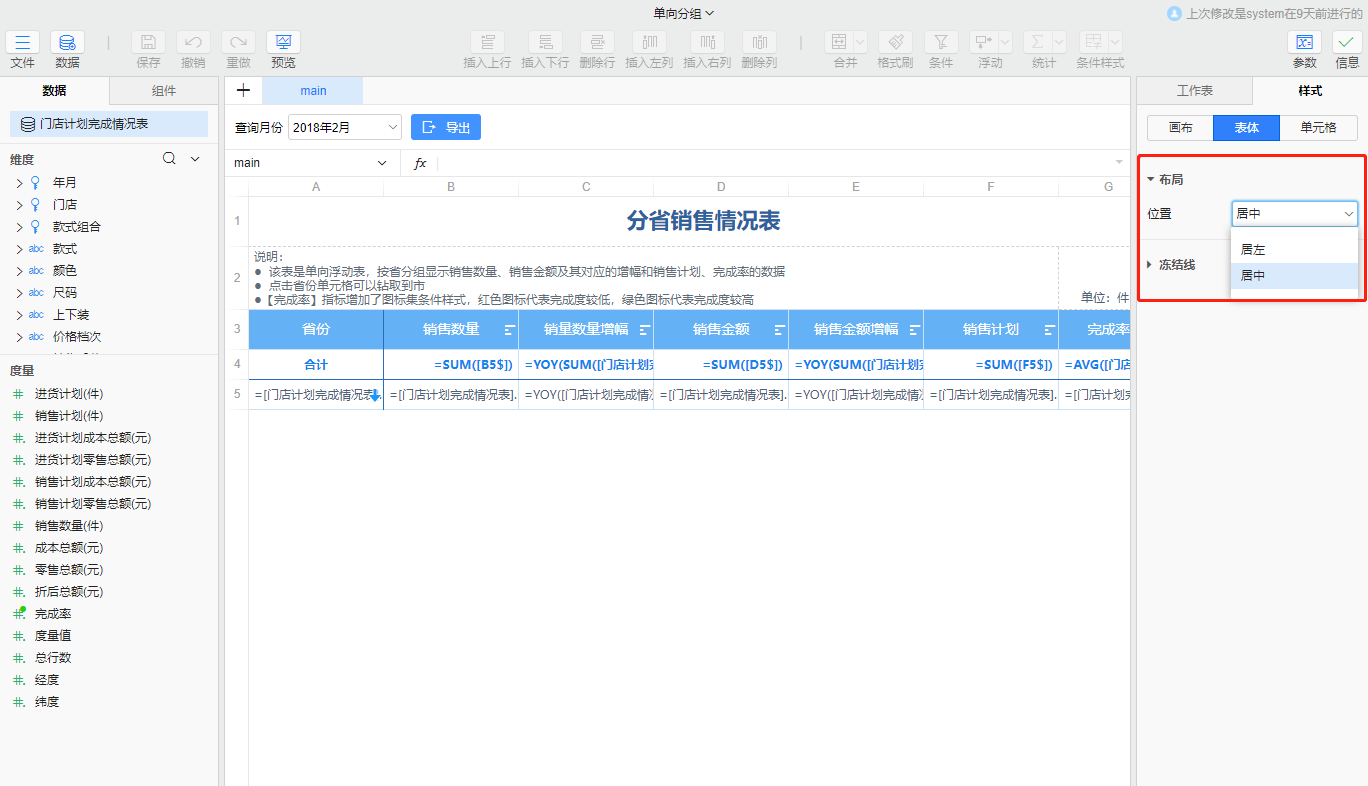Add a new sheet with the + button

click(243, 89)
